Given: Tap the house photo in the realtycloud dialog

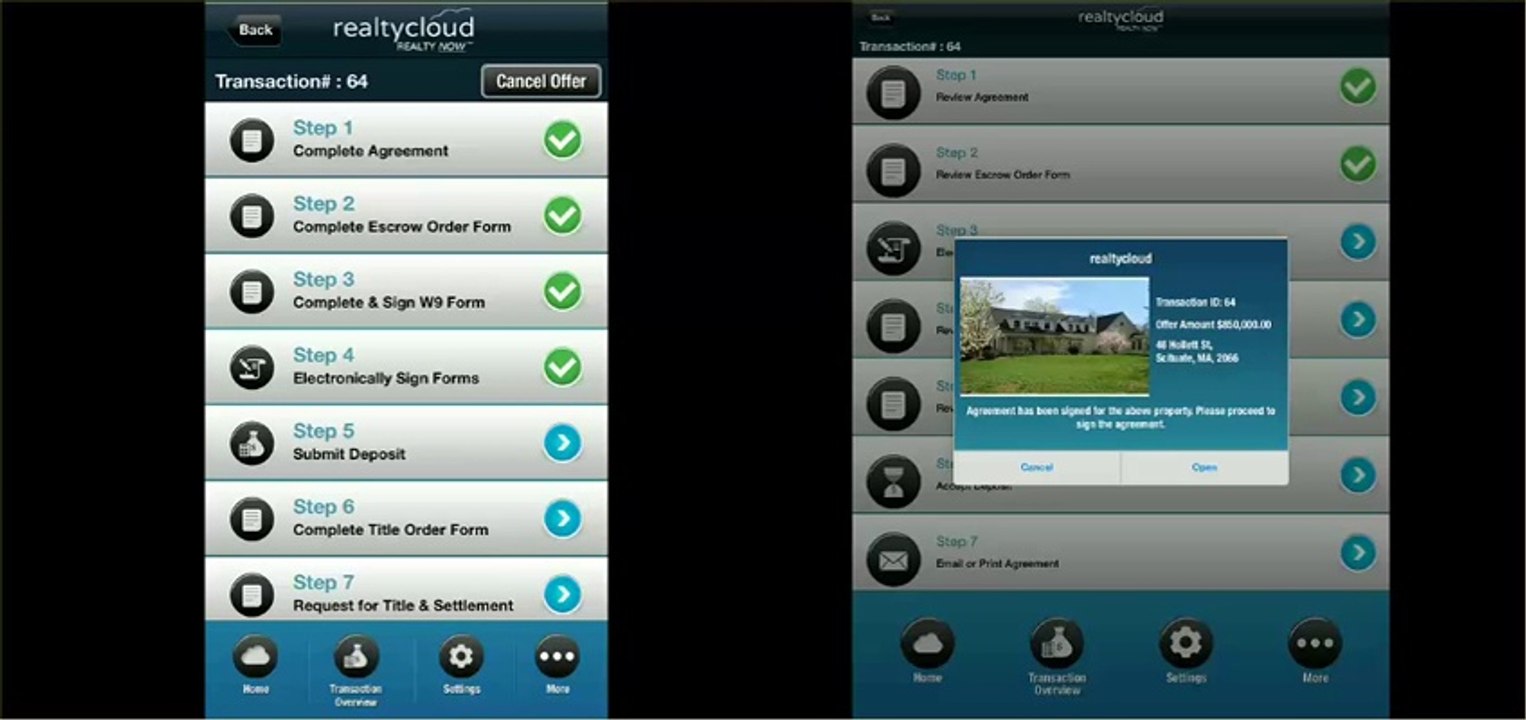Looking at the screenshot, I should click(1055, 336).
